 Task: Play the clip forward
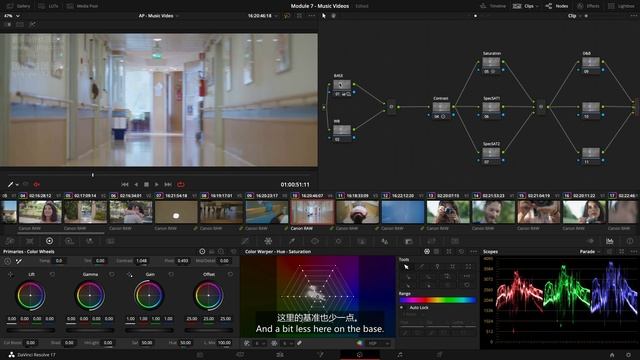157,184
